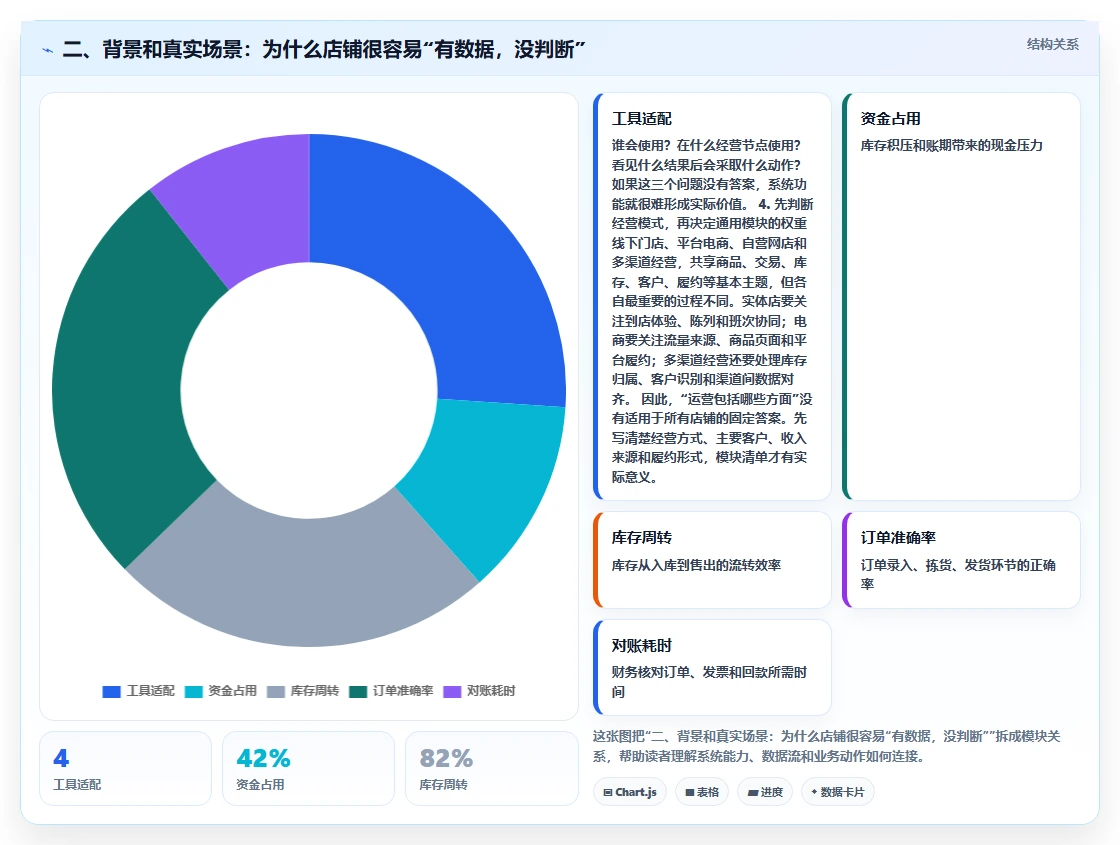This screenshot has width=1120, height=845.
Task: Click the 表格 tag chip
Action: (702, 792)
